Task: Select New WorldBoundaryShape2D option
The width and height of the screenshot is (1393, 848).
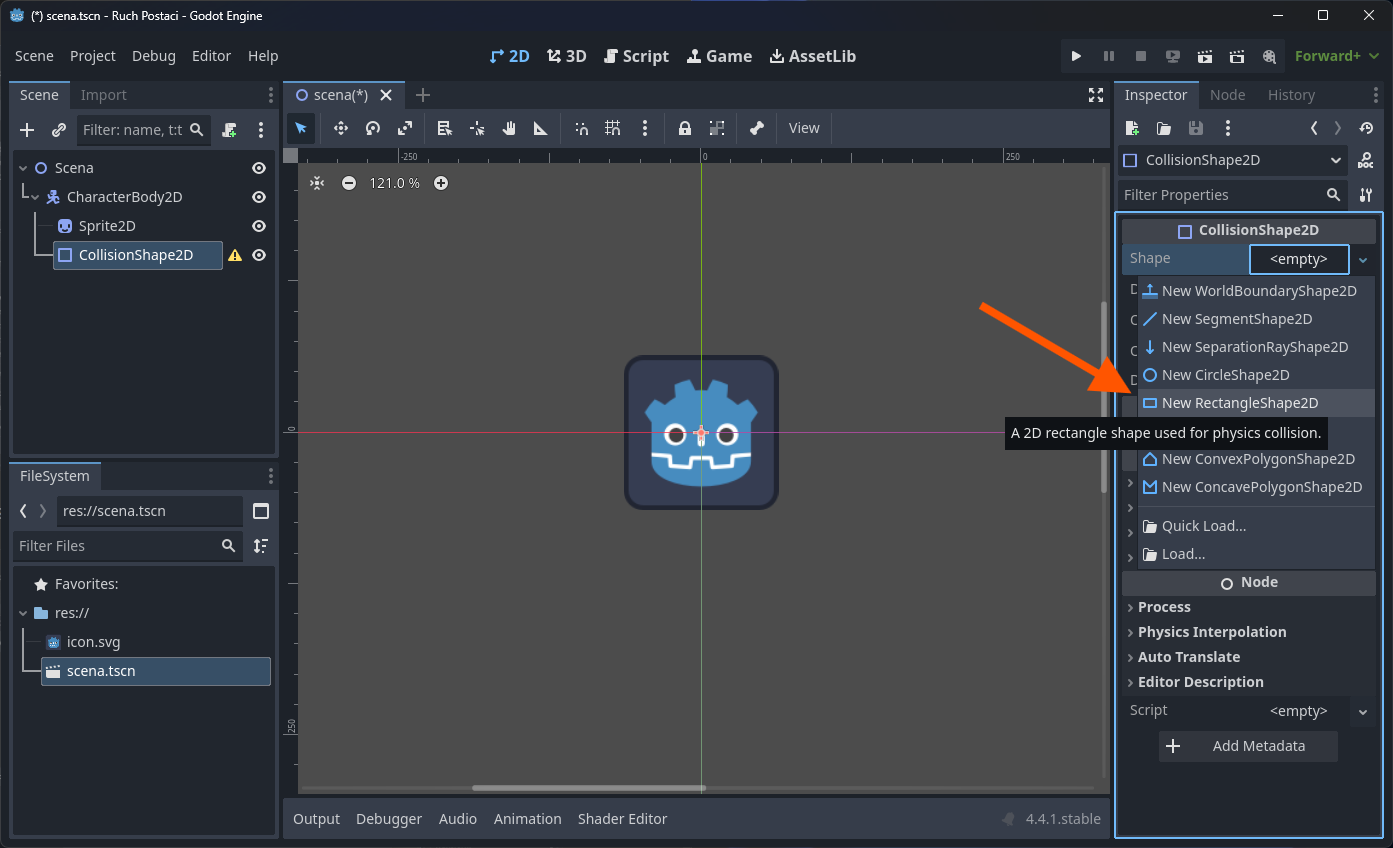Action: point(1257,291)
